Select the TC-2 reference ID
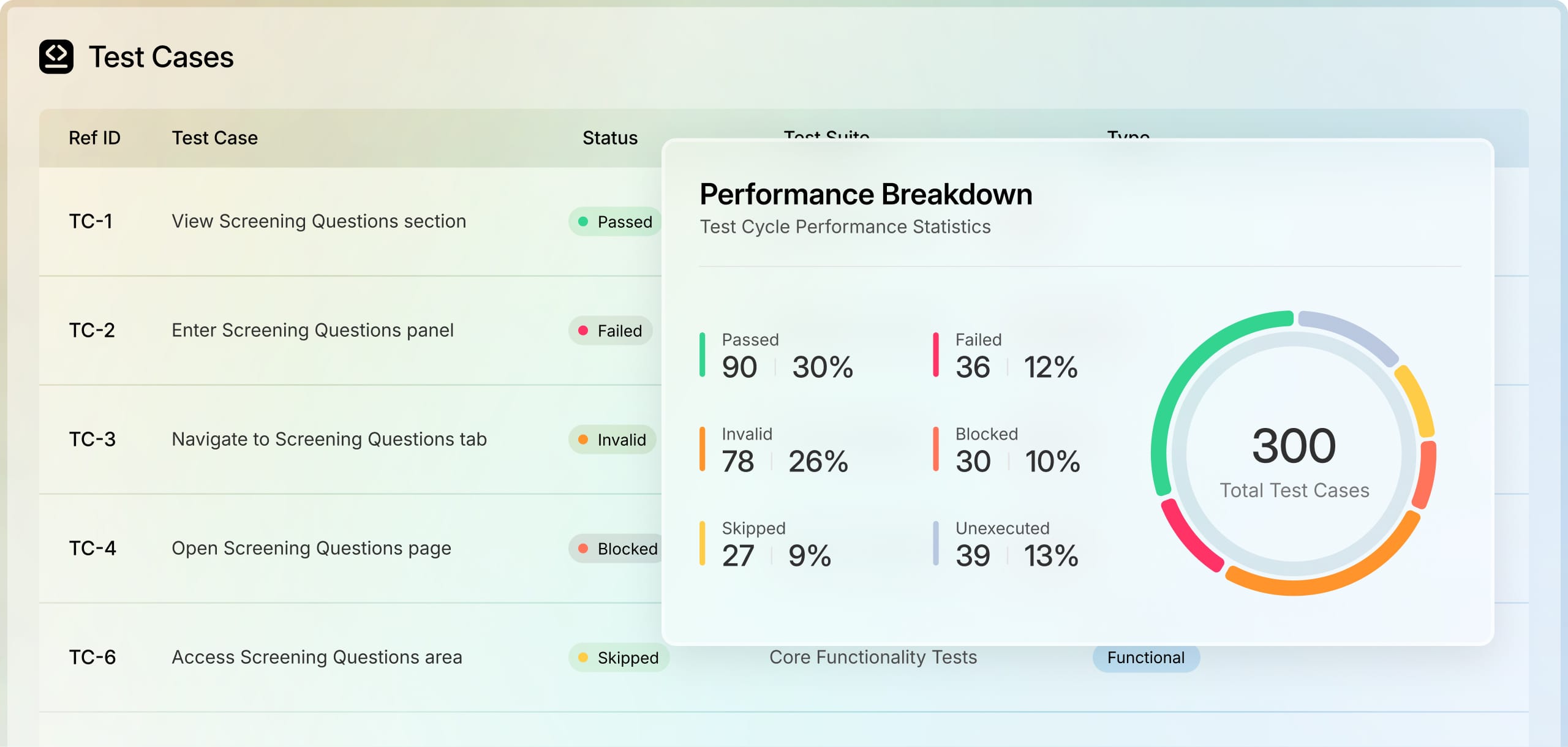 [92, 330]
